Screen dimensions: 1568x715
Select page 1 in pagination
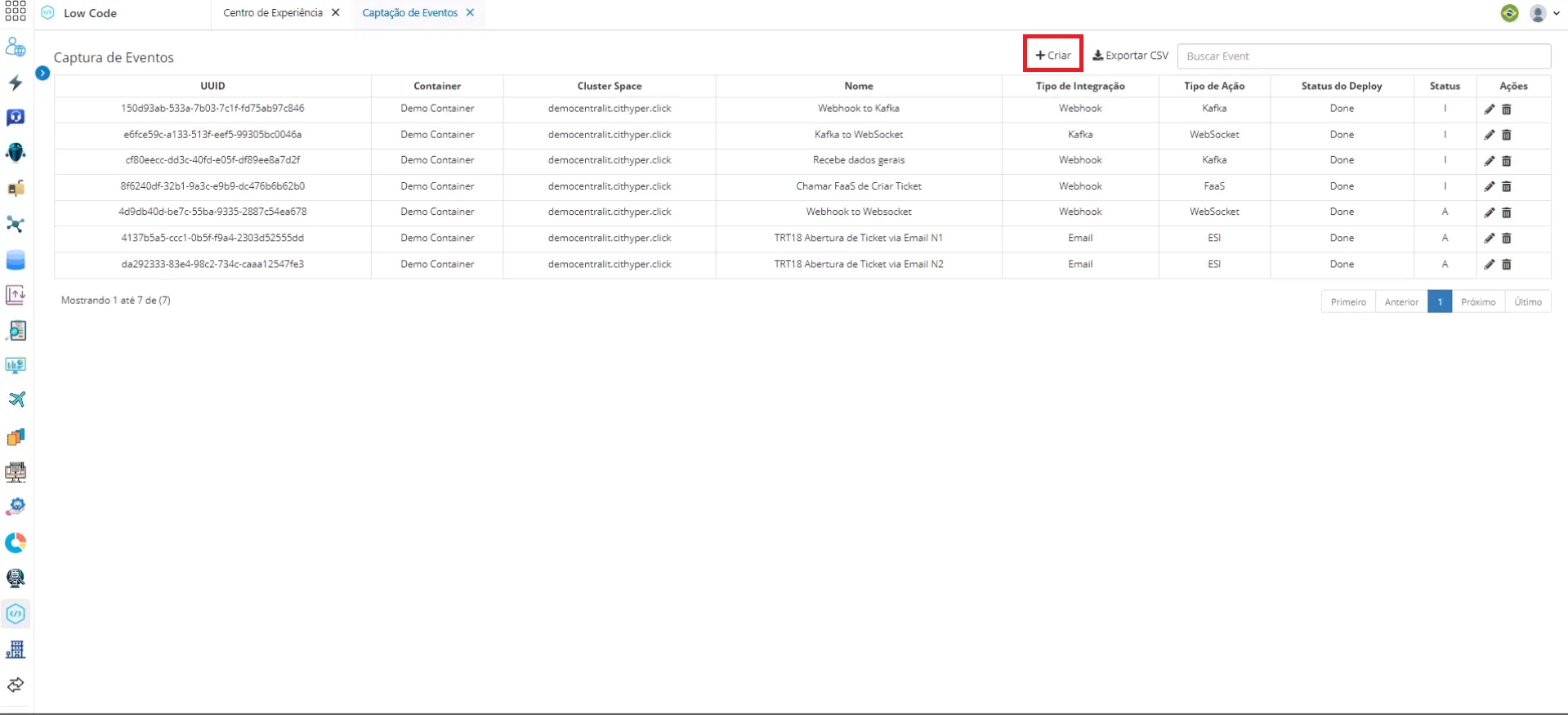pyautogui.click(x=1440, y=302)
